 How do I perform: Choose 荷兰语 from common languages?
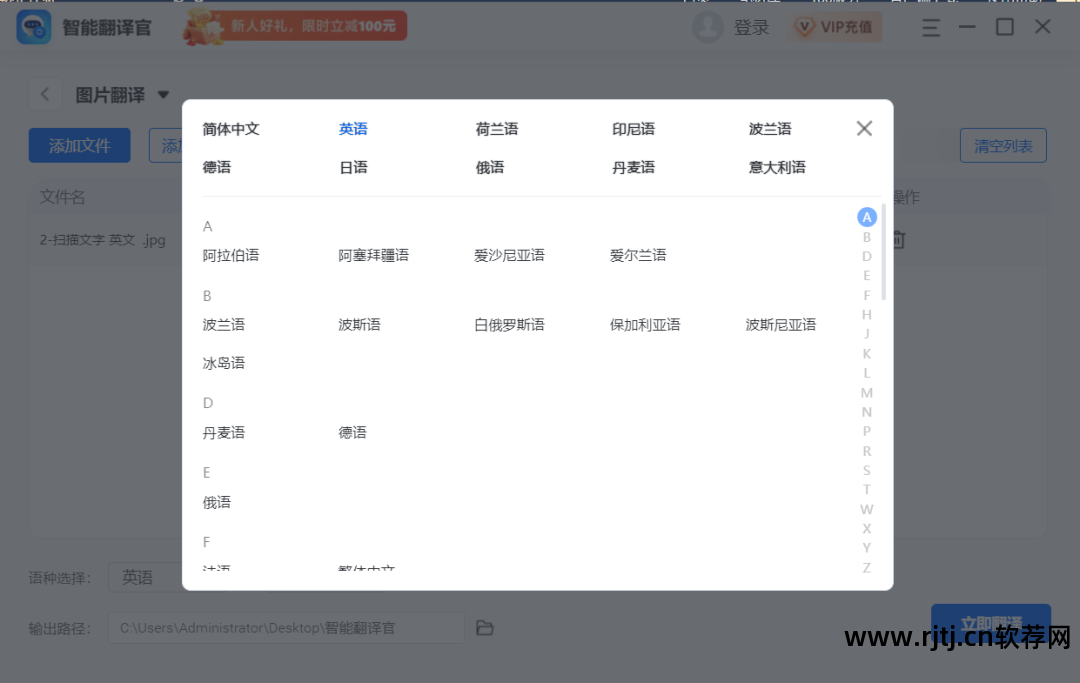point(497,129)
